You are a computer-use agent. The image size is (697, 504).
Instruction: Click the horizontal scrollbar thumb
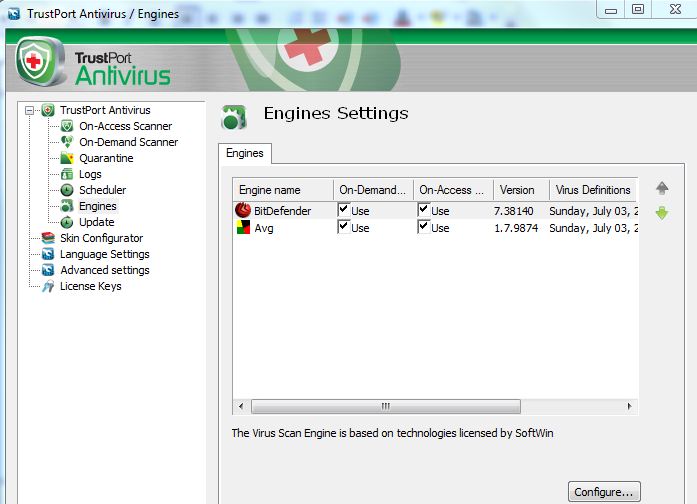click(385, 407)
